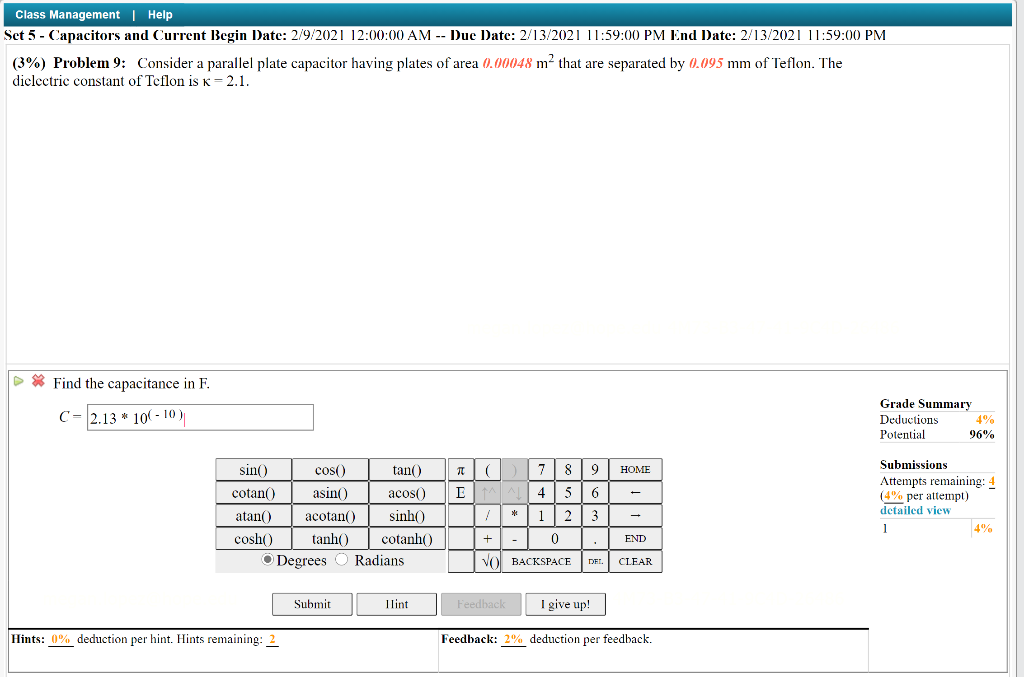
Task: Click the green play arrow icon
Action: 17,382
